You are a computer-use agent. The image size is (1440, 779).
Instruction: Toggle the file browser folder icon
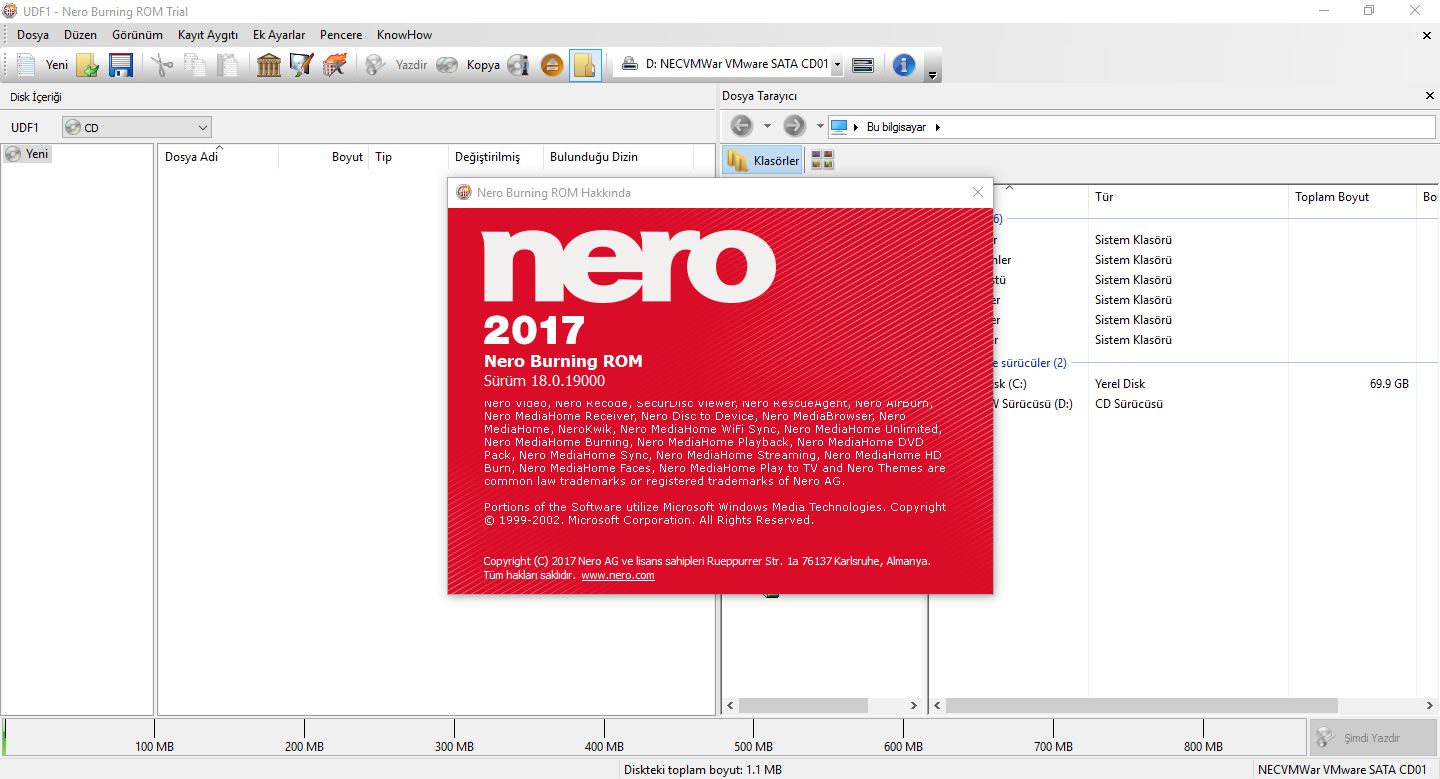(x=585, y=65)
